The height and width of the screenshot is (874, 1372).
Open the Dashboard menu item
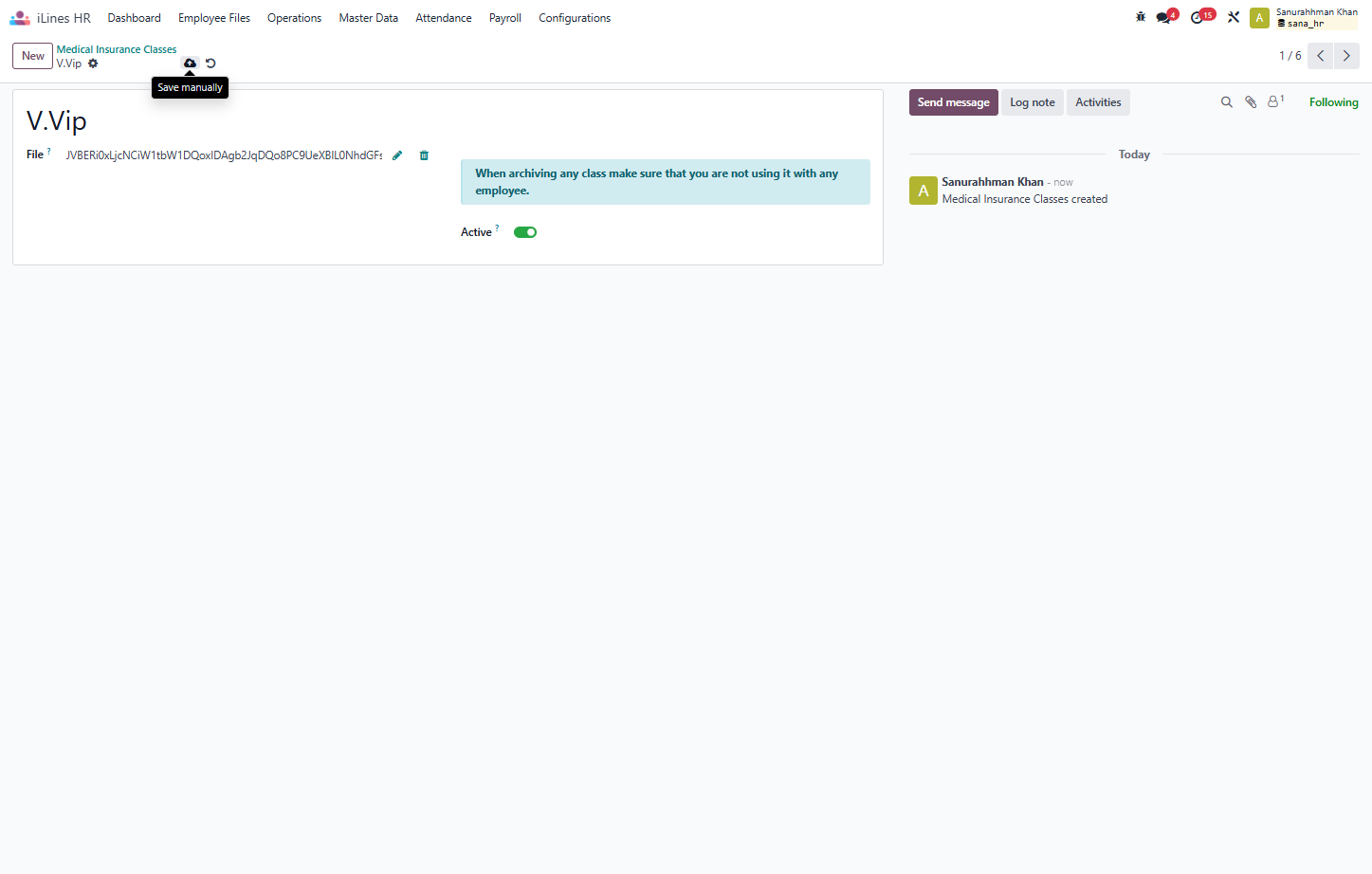(x=135, y=18)
